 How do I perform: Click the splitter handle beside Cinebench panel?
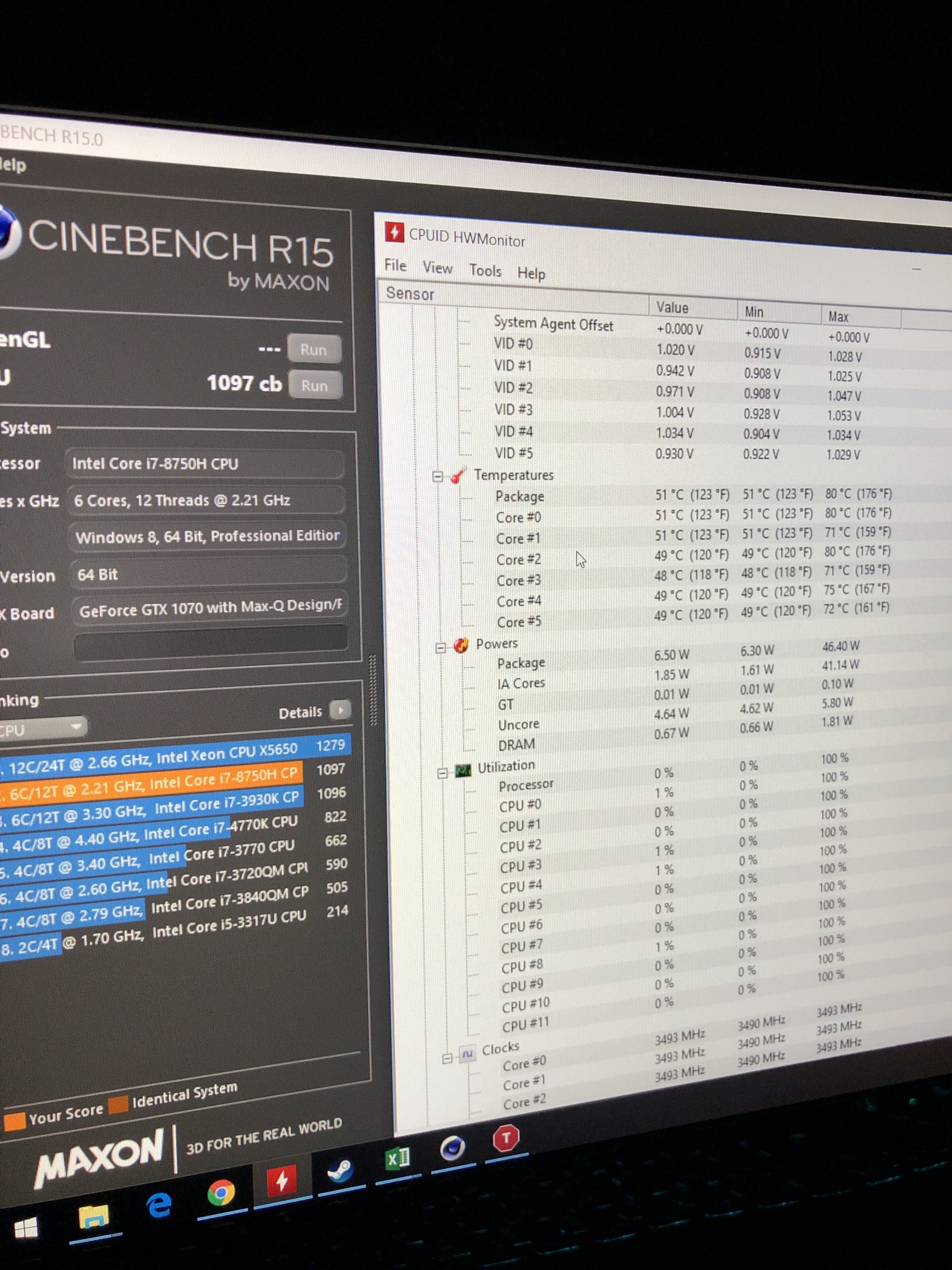tap(373, 690)
